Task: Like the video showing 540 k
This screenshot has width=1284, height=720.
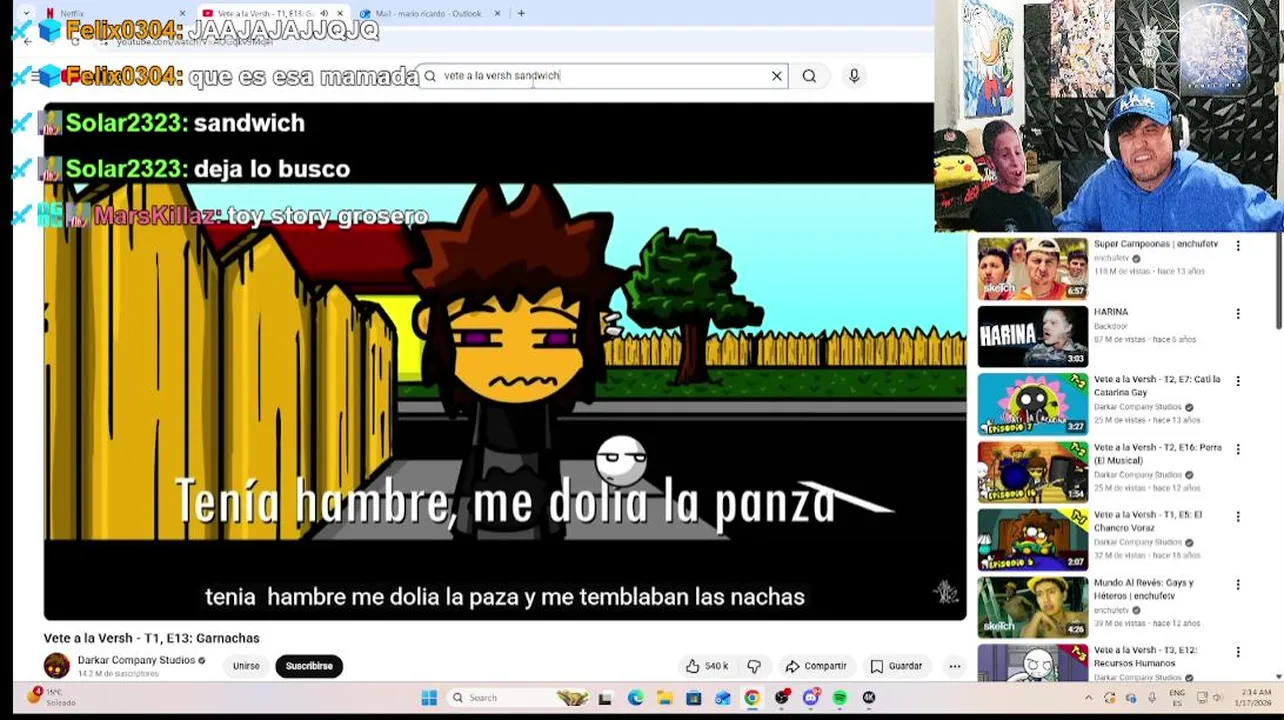Action: click(x=707, y=666)
